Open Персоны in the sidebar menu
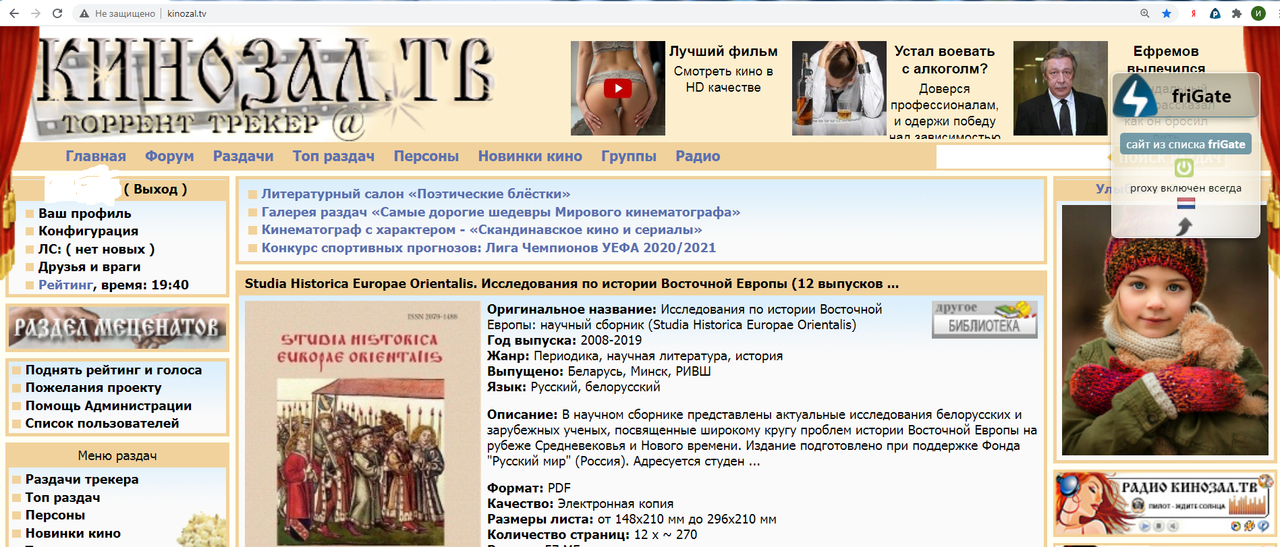 coord(56,515)
